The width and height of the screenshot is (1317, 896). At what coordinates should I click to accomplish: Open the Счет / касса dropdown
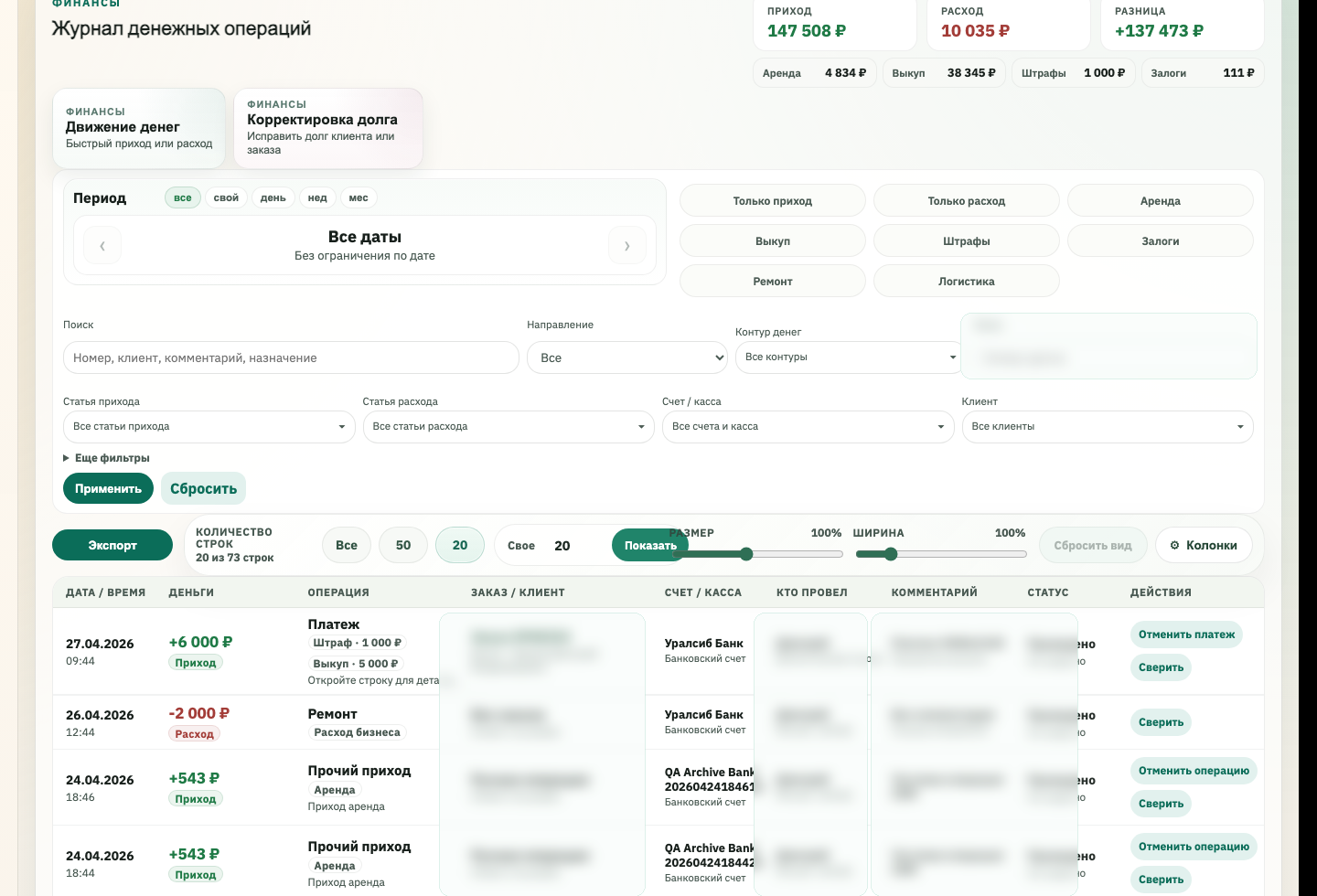tap(808, 427)
